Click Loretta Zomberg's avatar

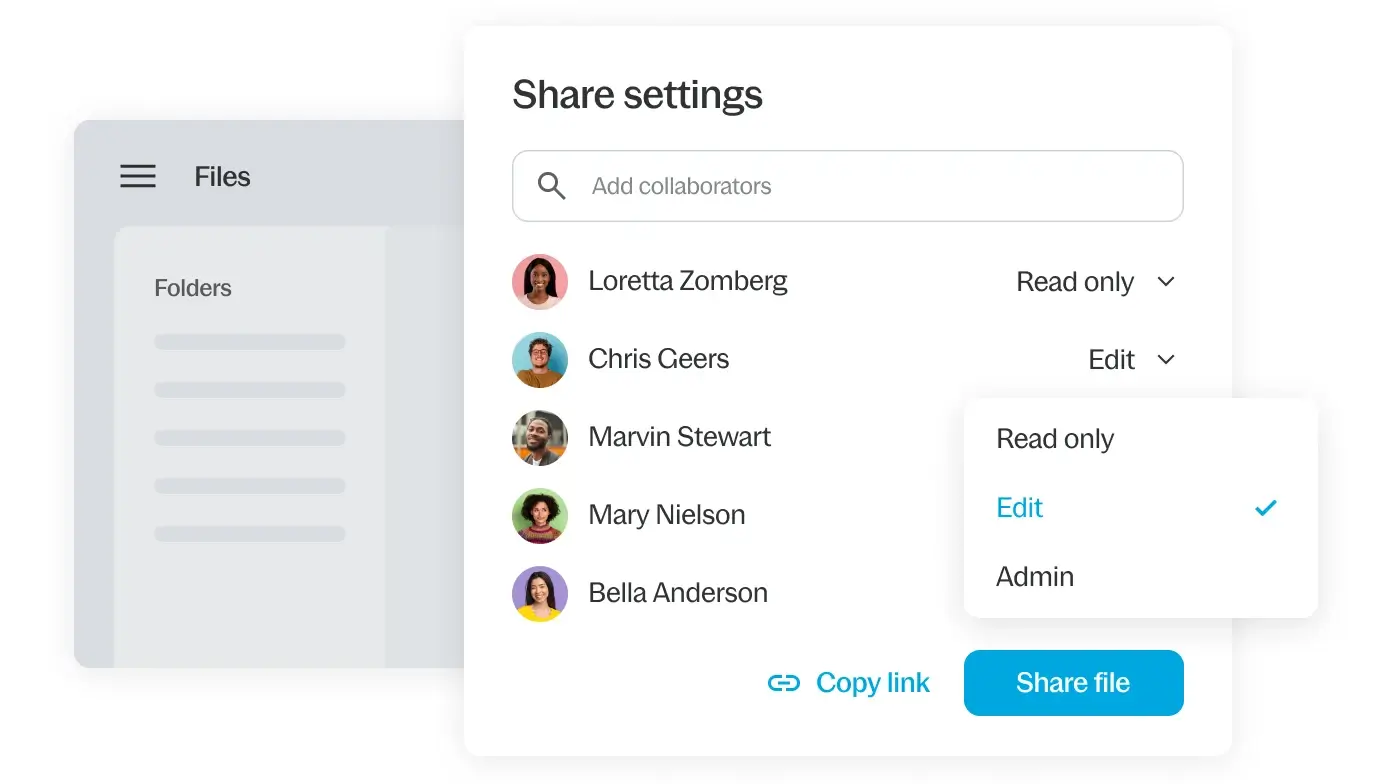pos(540,282)
